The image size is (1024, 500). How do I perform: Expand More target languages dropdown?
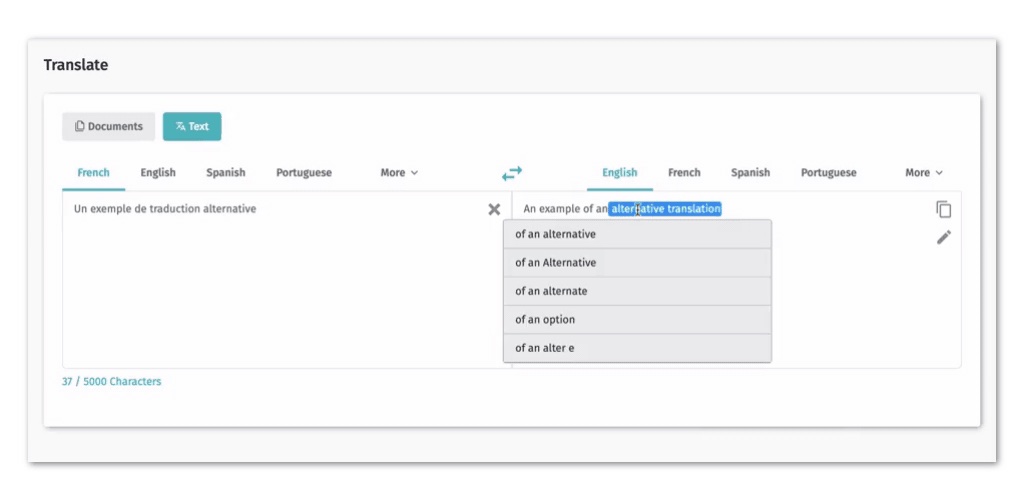[924, 173]
